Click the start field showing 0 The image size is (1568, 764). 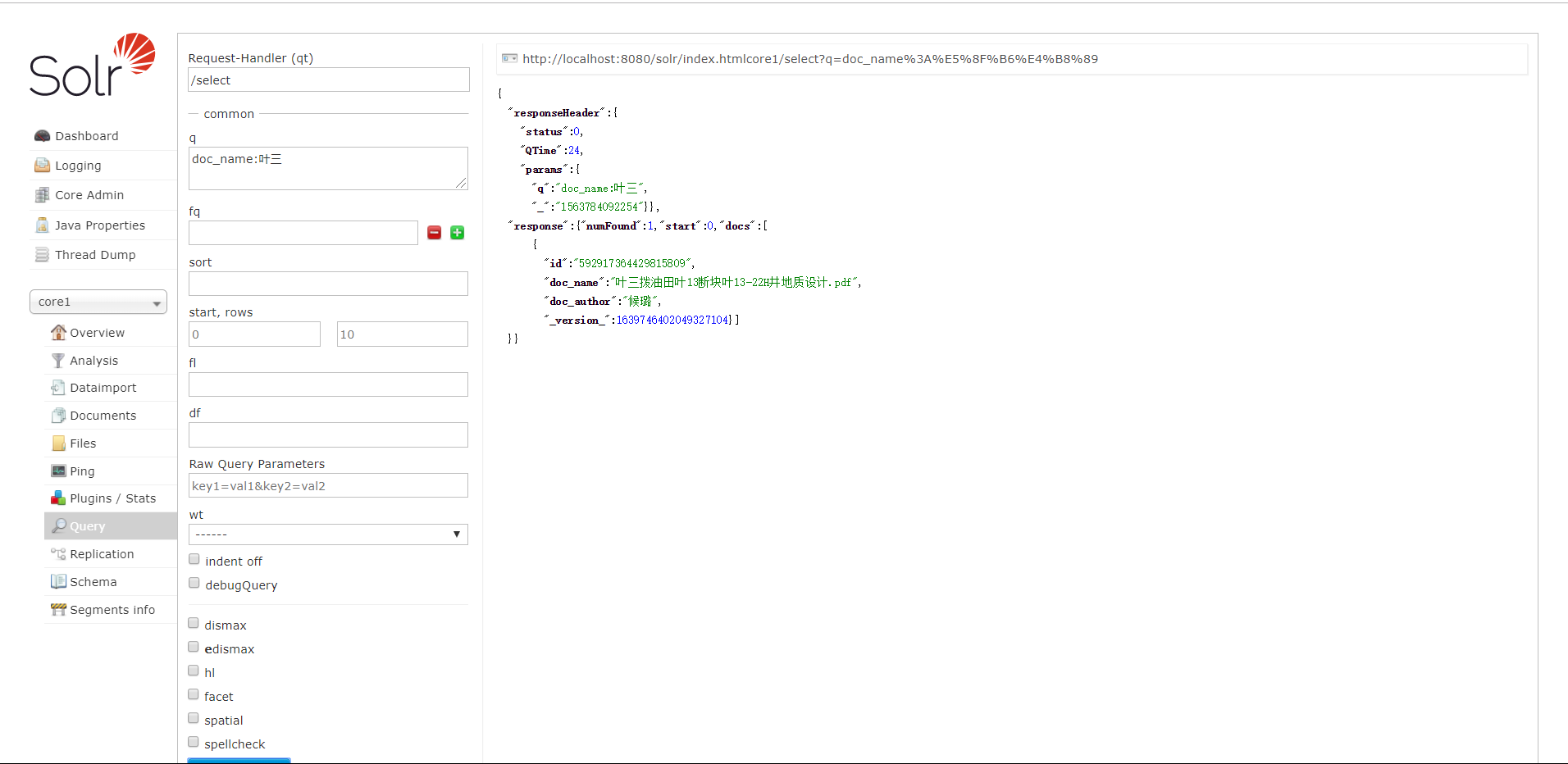[x=254, y=334]
